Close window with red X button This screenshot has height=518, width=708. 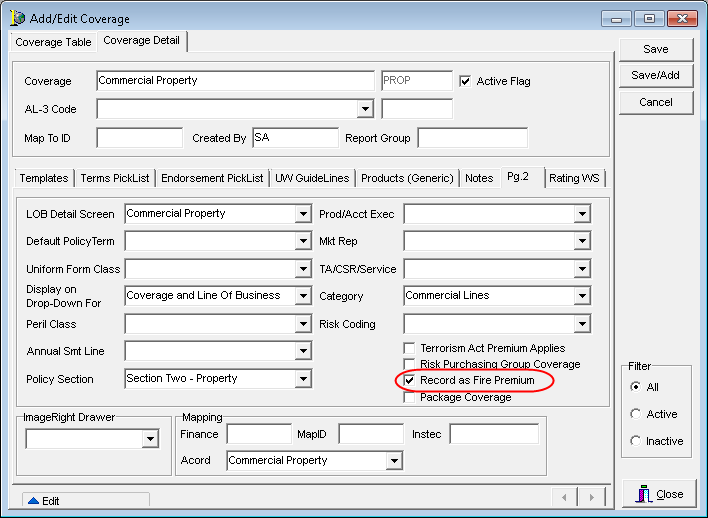pos(682,19)
